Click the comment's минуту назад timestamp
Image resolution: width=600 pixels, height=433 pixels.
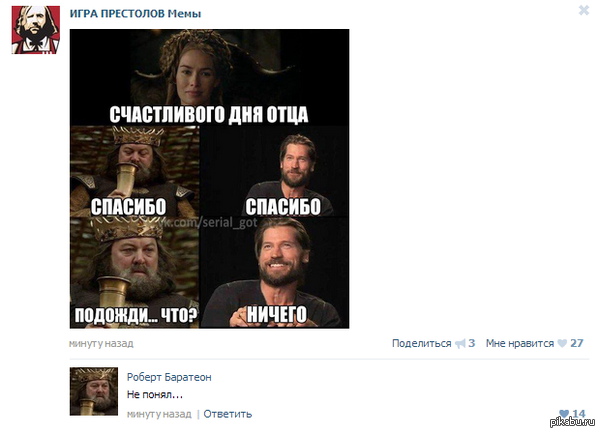(x=159, y=414)
